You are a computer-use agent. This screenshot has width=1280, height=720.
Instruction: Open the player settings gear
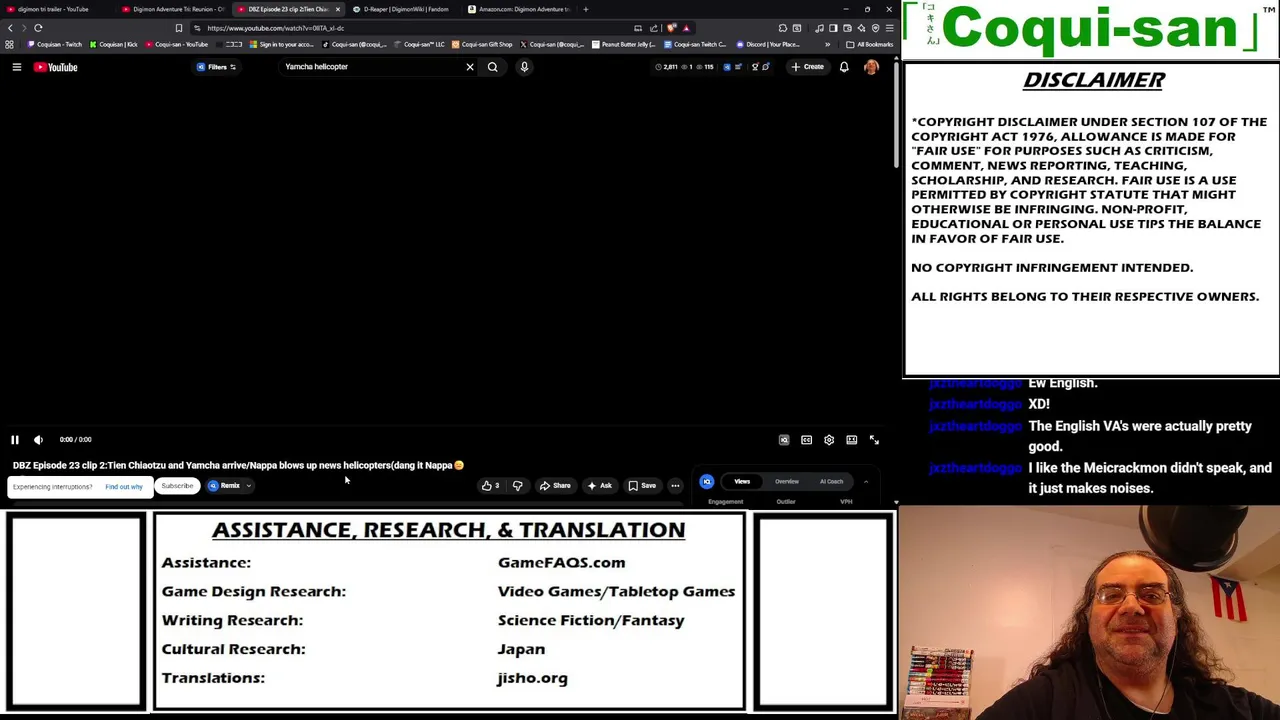(829, 440)
